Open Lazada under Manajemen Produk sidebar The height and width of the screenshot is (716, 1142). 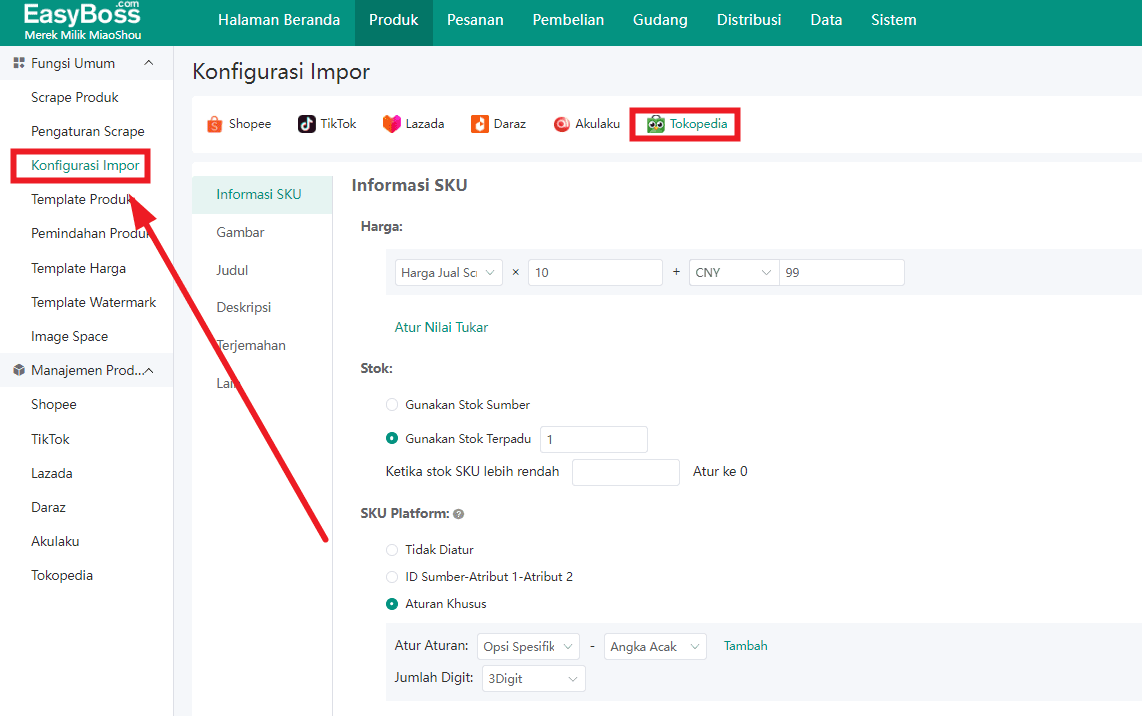tap(52, 473)
